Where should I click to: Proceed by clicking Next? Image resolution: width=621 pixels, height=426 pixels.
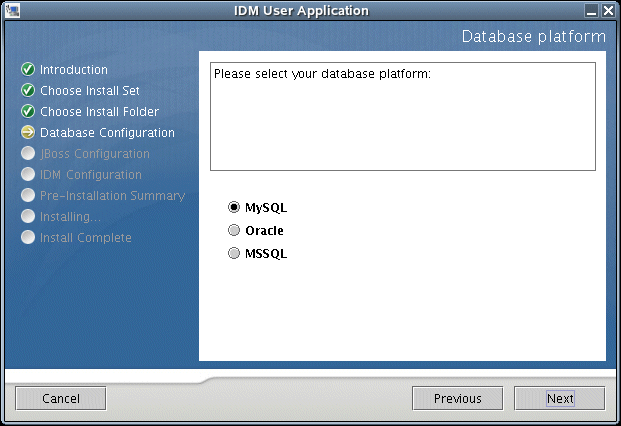(559, 398)
